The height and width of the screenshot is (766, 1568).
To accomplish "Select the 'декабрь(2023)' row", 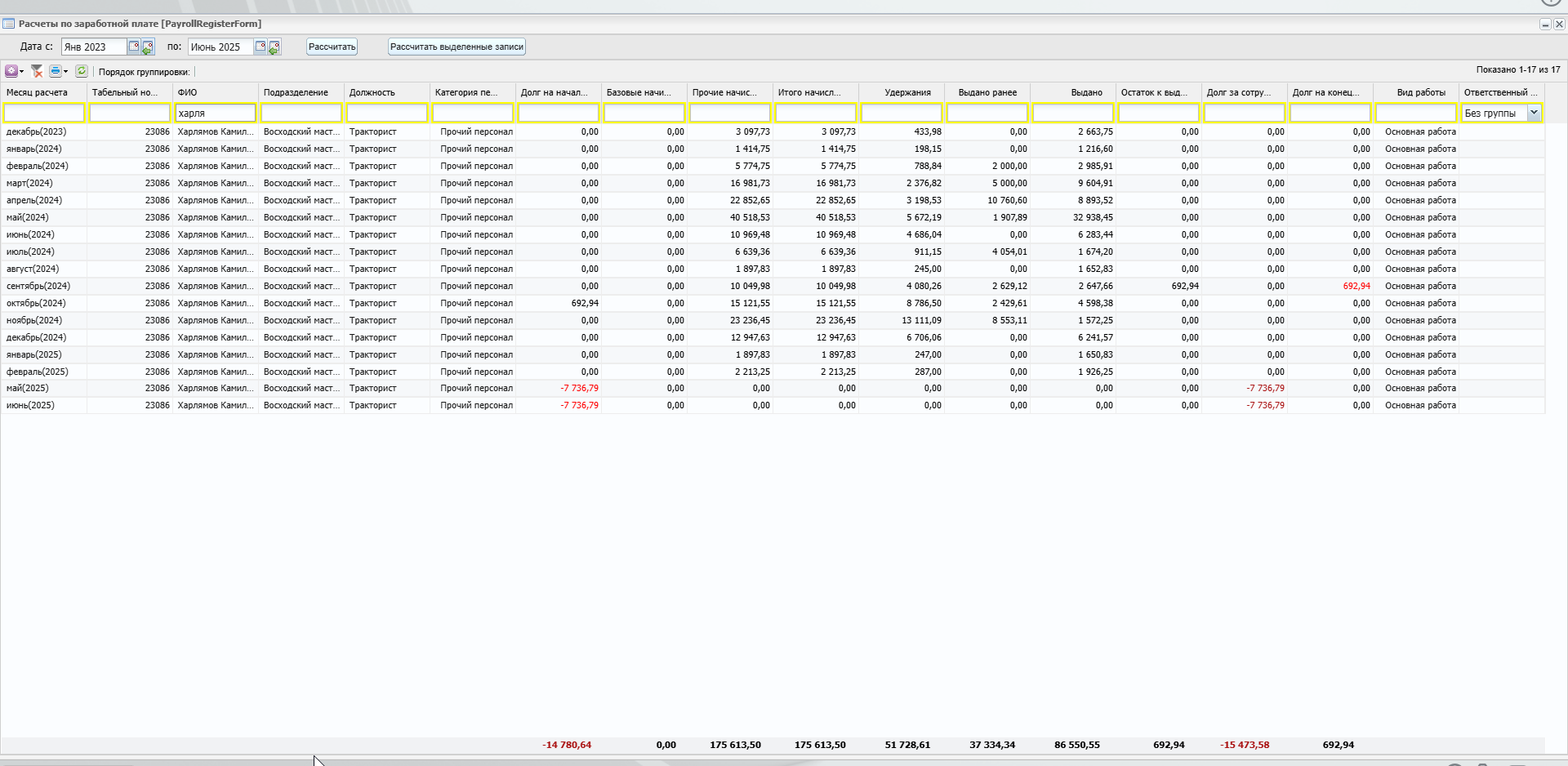I will (x=773, y=131).
